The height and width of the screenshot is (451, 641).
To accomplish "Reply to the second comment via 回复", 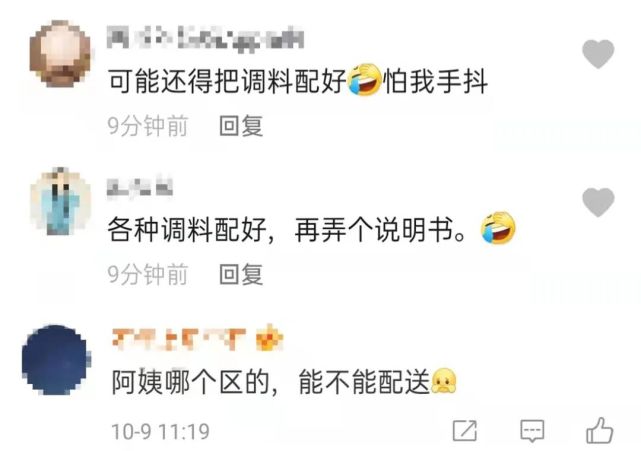I will 241,274.
